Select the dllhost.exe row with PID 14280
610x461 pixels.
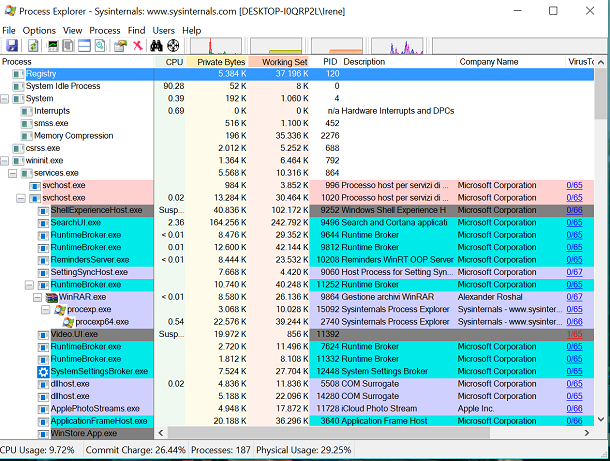coord(297,396)
